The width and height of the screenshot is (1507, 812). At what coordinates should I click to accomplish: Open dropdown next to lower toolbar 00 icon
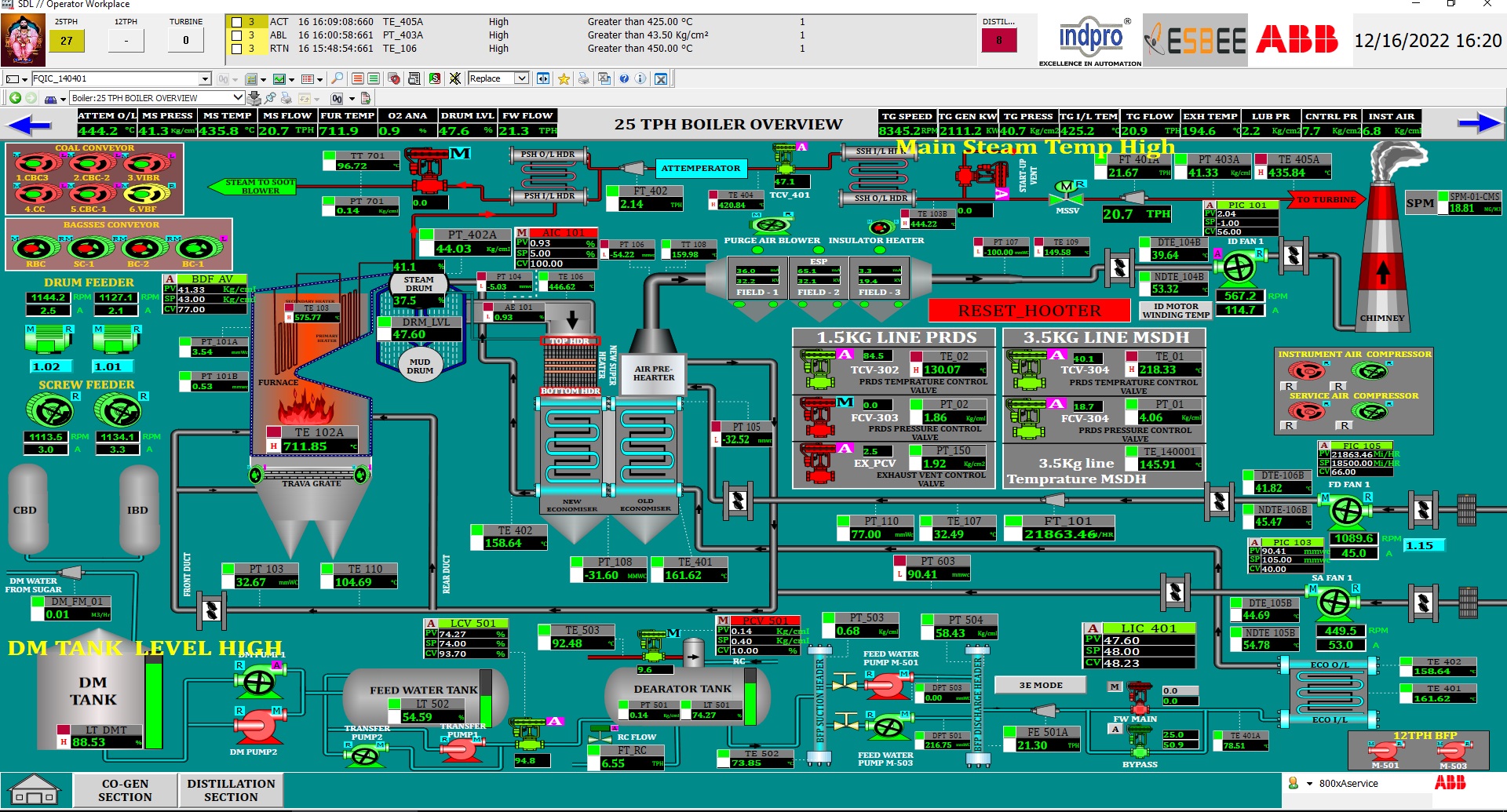(352, 99)
